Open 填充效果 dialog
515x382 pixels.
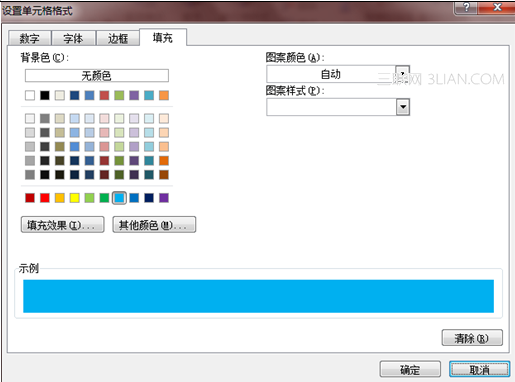(x=62, y=225)
